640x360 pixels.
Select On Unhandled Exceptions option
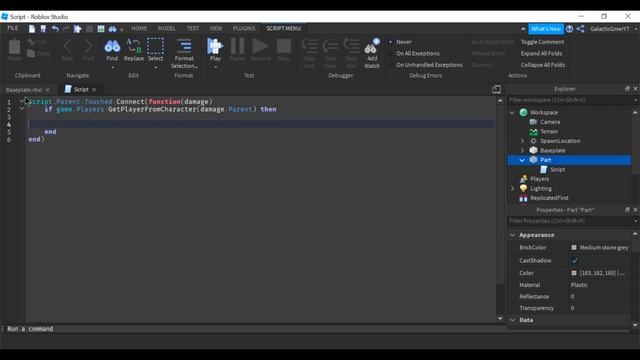[x=425, y=65]
